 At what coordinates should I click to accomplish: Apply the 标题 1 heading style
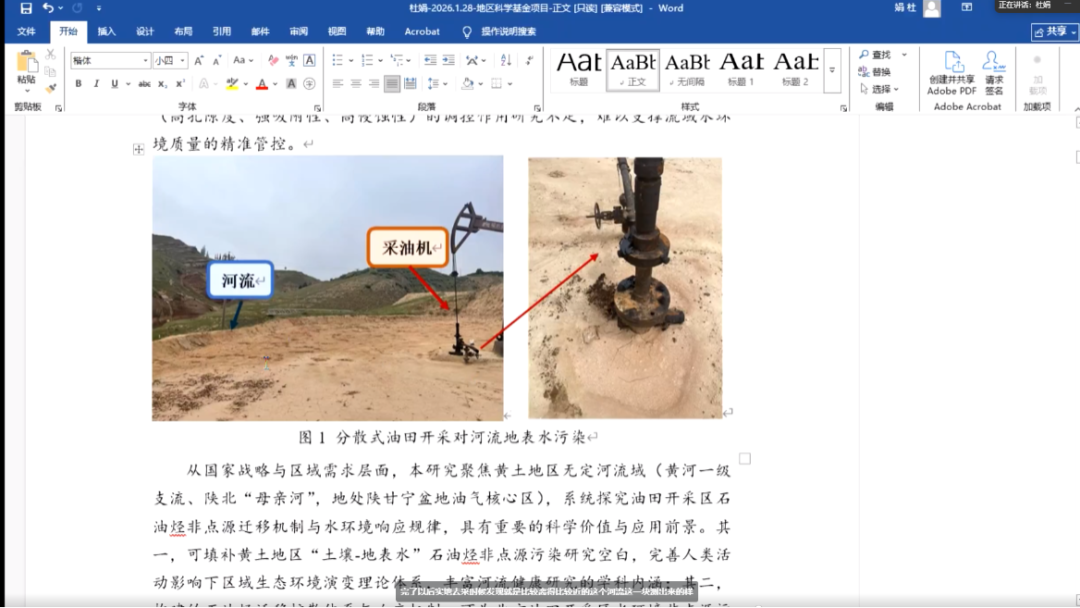(x=741, y=70)
